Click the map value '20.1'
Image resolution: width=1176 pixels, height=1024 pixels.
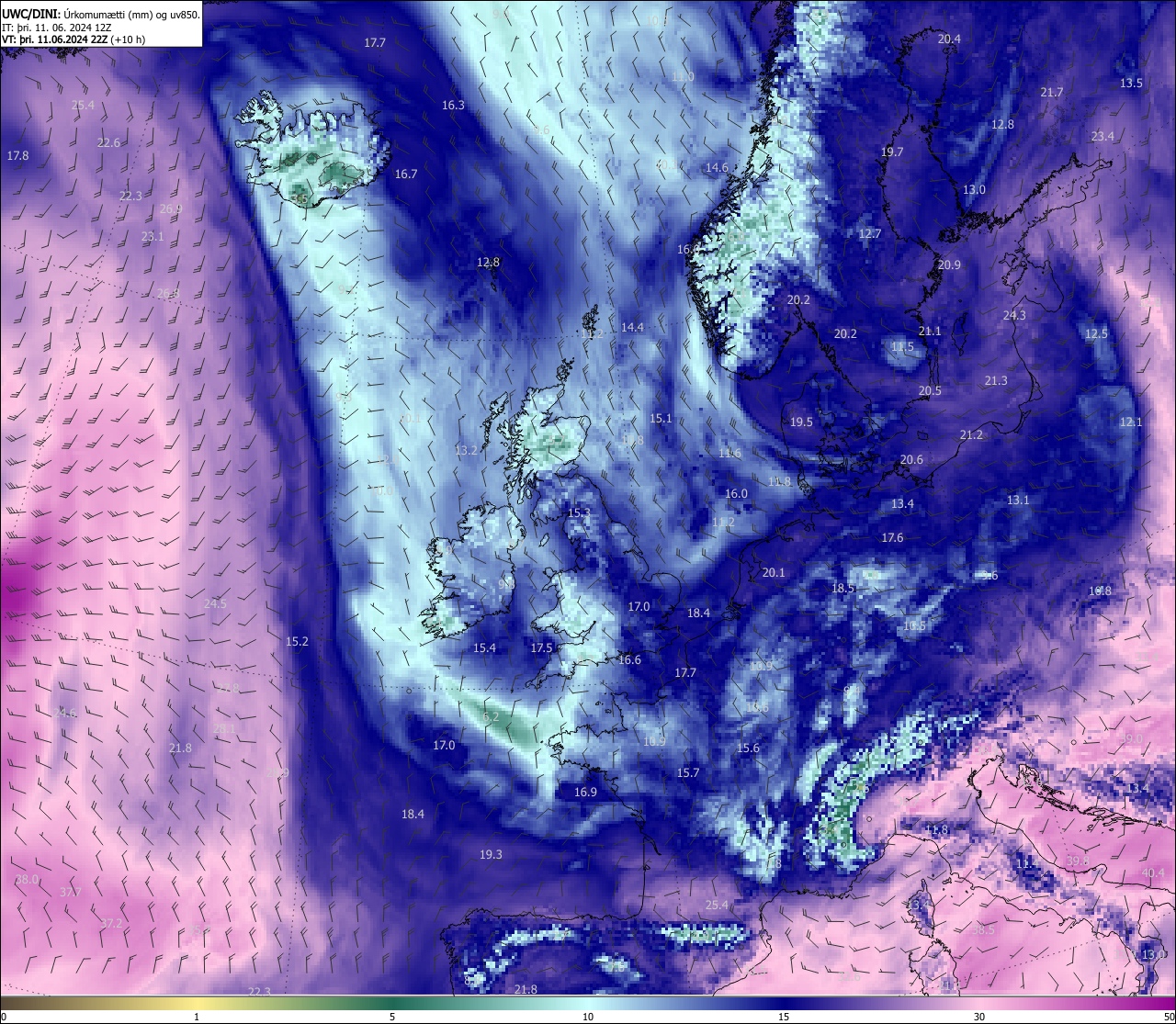point(774,573)
